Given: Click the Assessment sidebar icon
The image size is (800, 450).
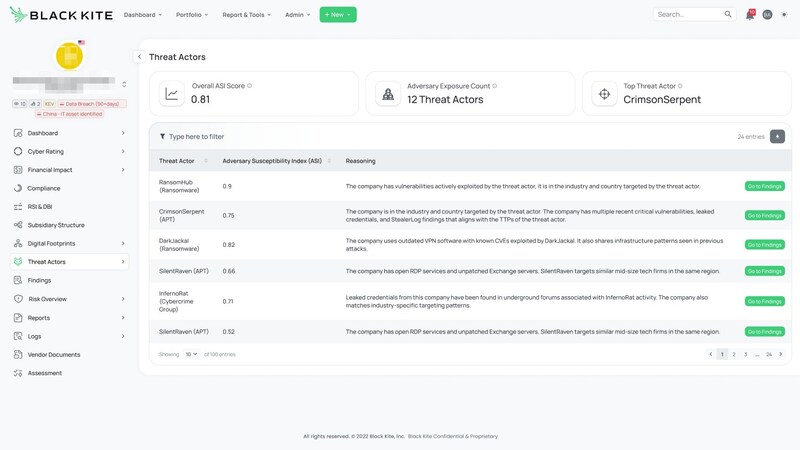Looking at the screenshot, I should pos(18,373).
